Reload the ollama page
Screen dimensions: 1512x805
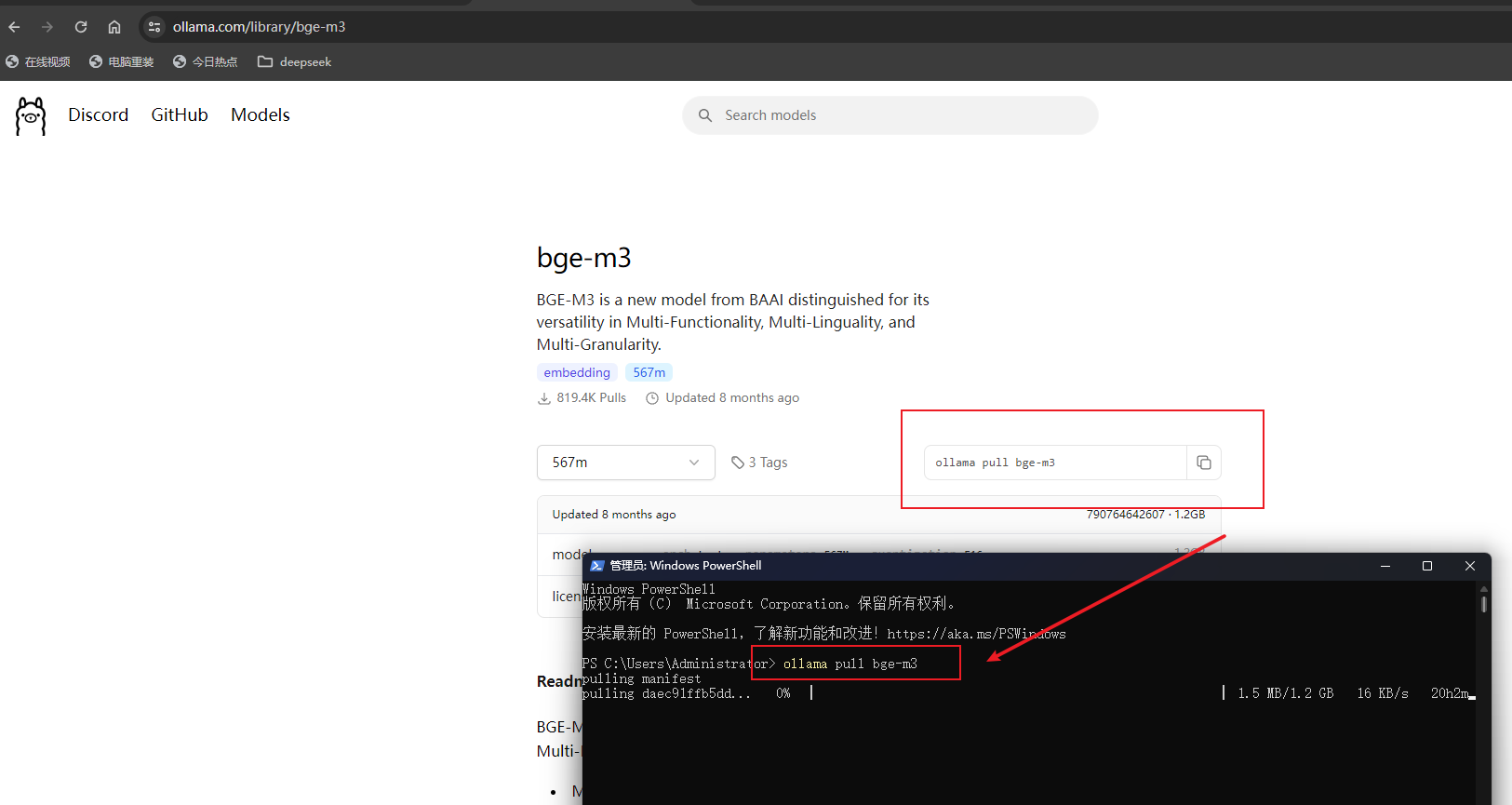coord(81,27)
